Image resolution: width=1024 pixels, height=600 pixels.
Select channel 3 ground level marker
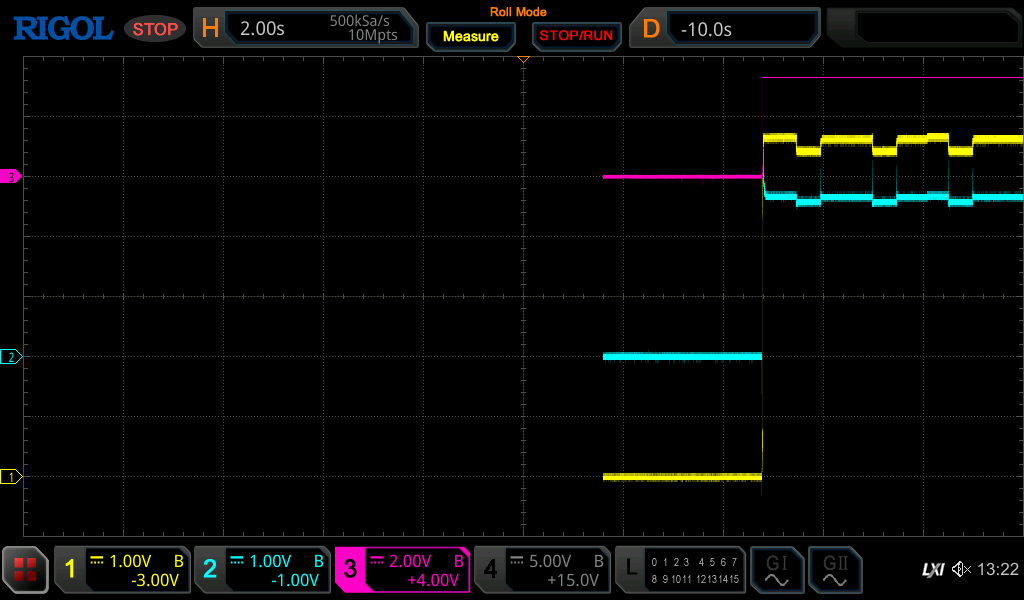10,176
